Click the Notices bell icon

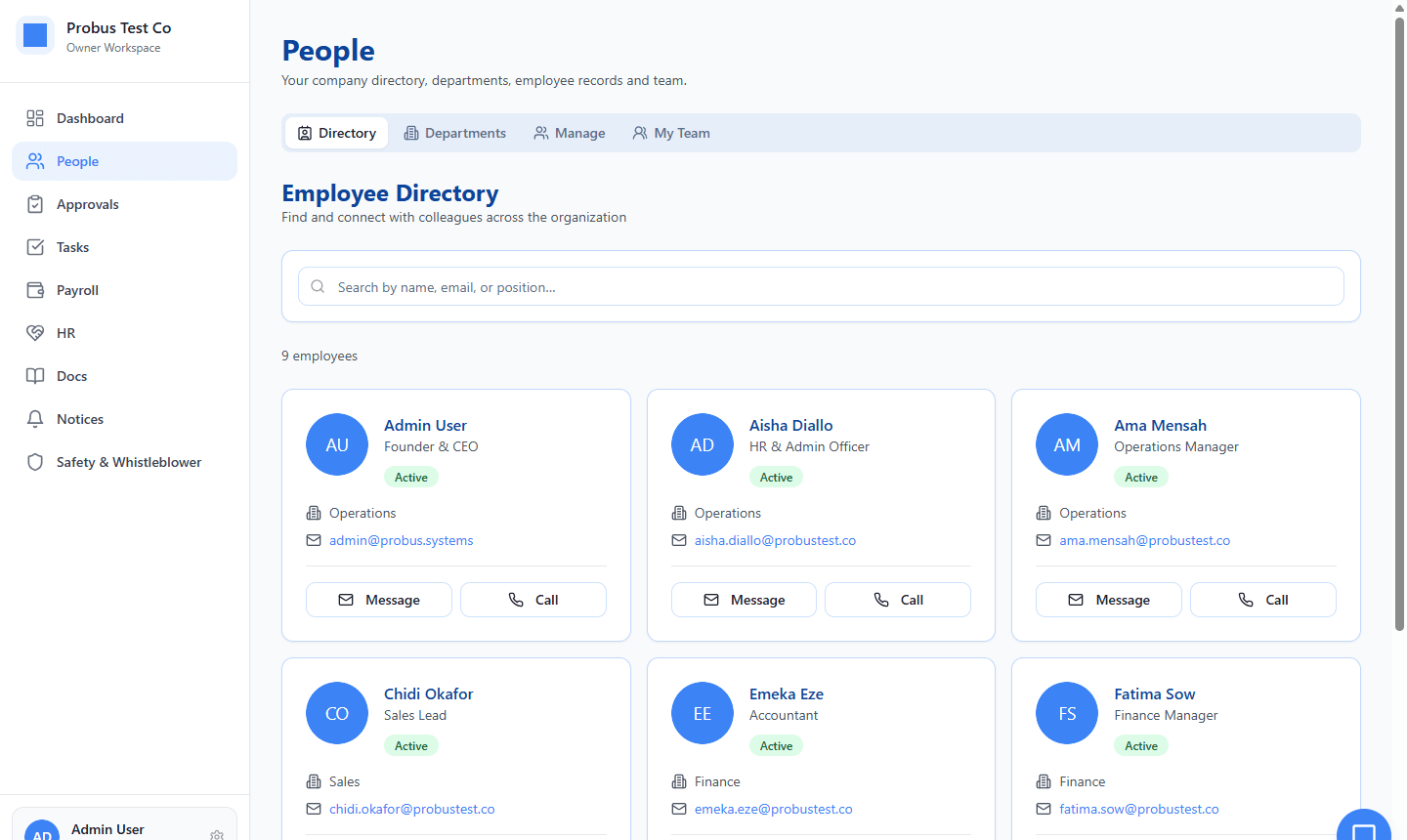pyautogui.click(x=35, y=419)
